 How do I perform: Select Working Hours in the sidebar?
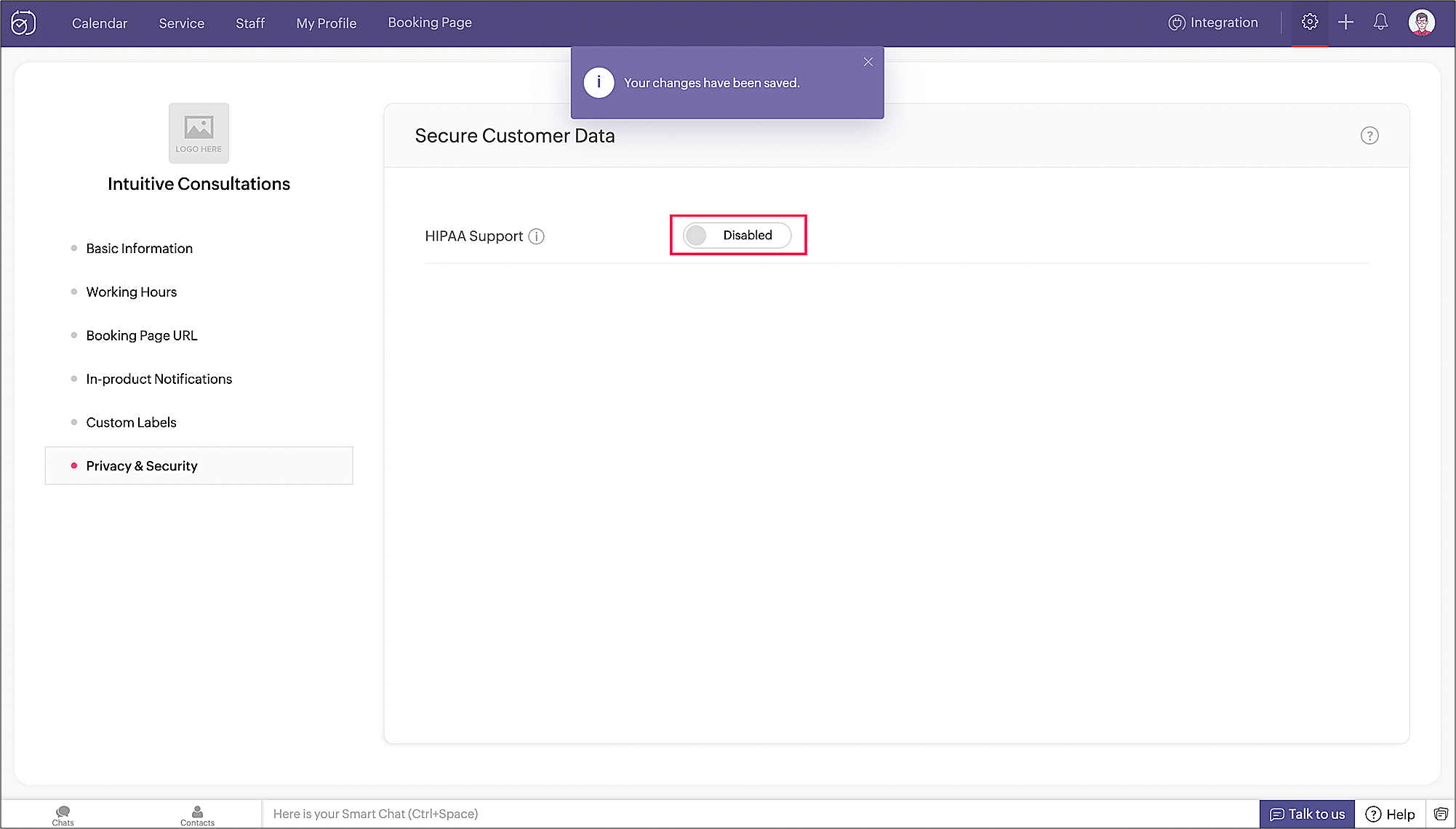[132, 292]
